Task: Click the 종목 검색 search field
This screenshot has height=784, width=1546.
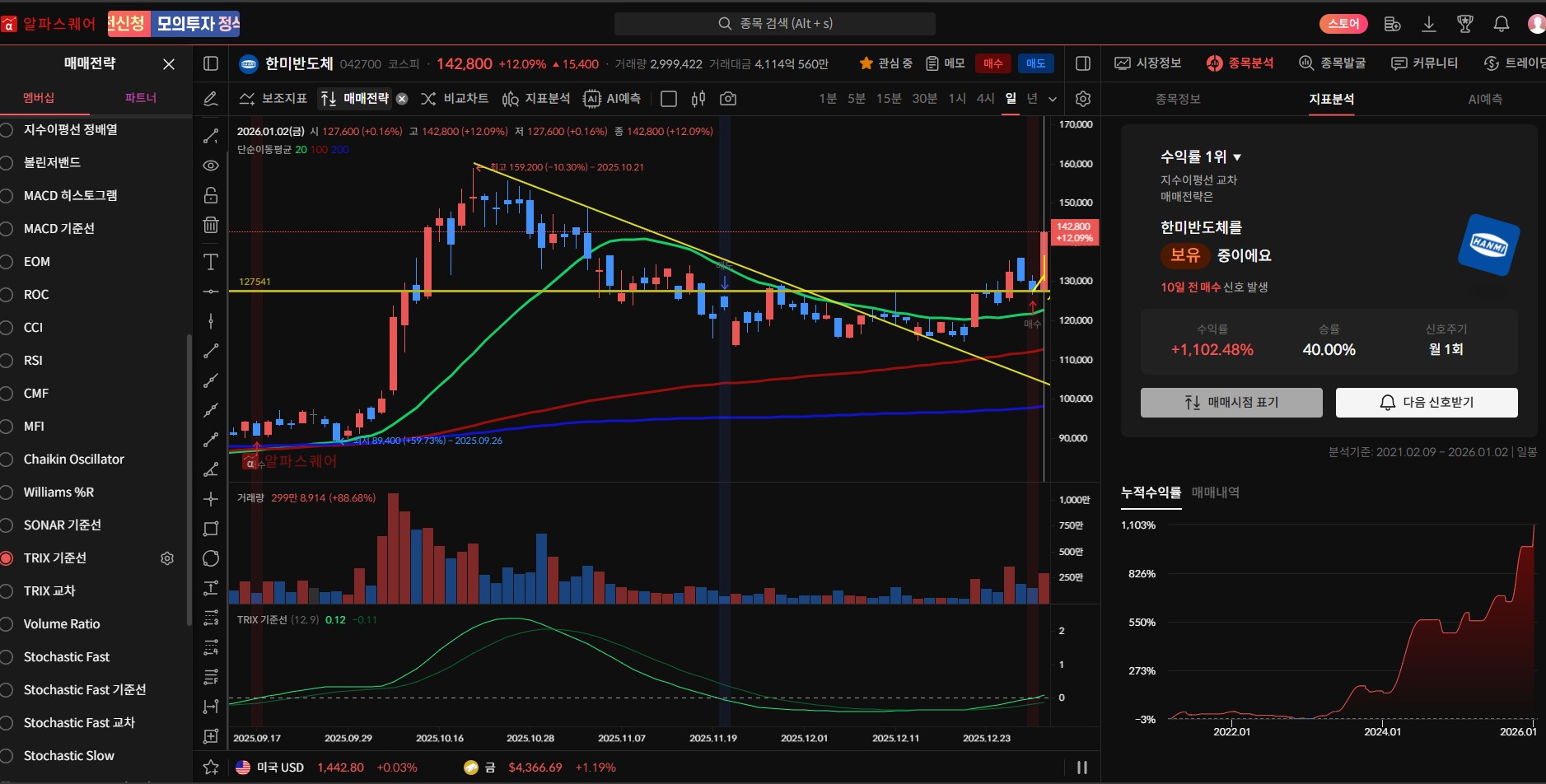Action: pos(775,24)
